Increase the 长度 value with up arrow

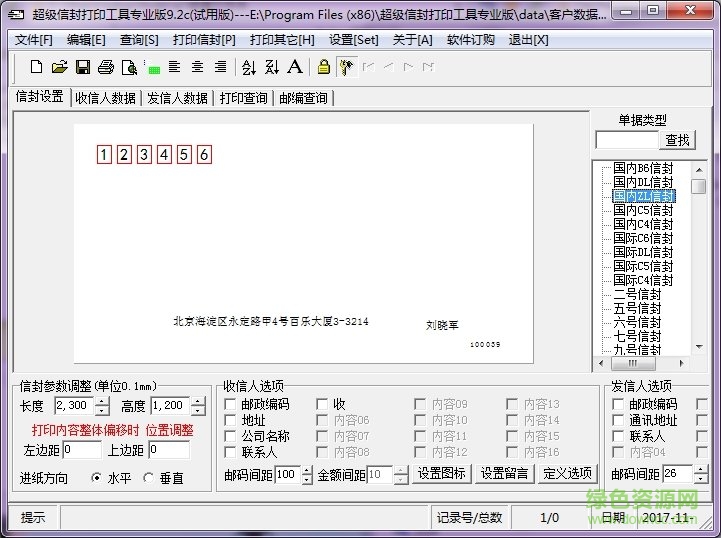coord(102,401)
